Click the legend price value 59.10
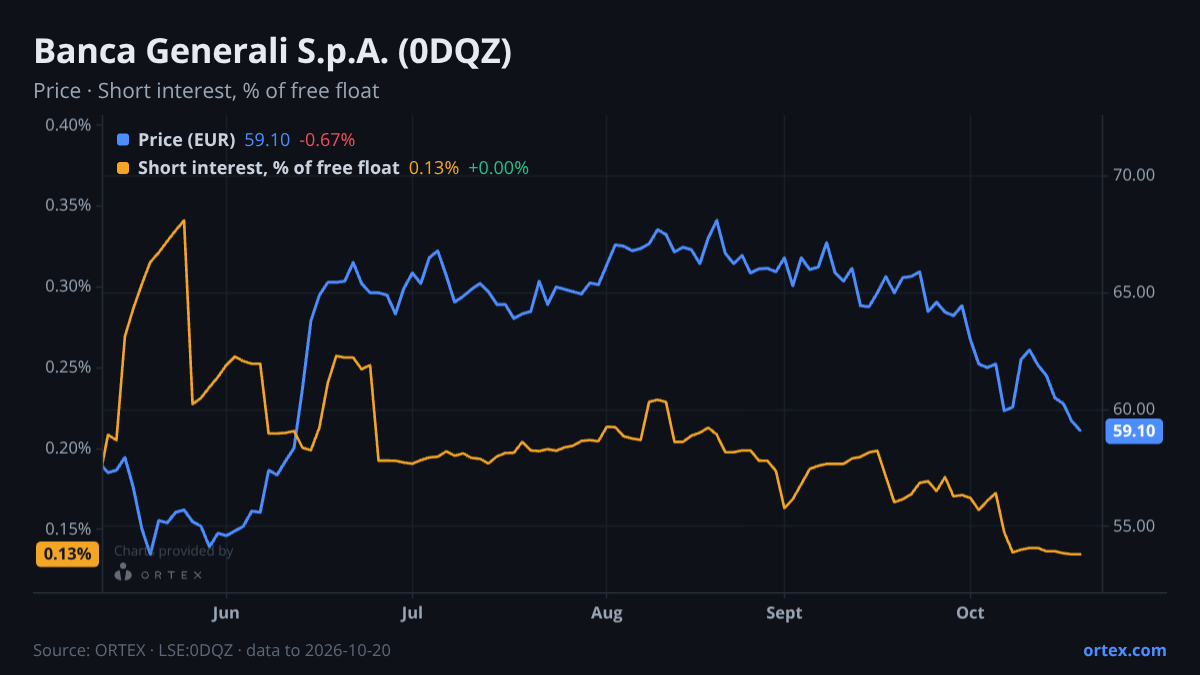The width and height of the screenshot is (1200, 675). pos(267,140)
